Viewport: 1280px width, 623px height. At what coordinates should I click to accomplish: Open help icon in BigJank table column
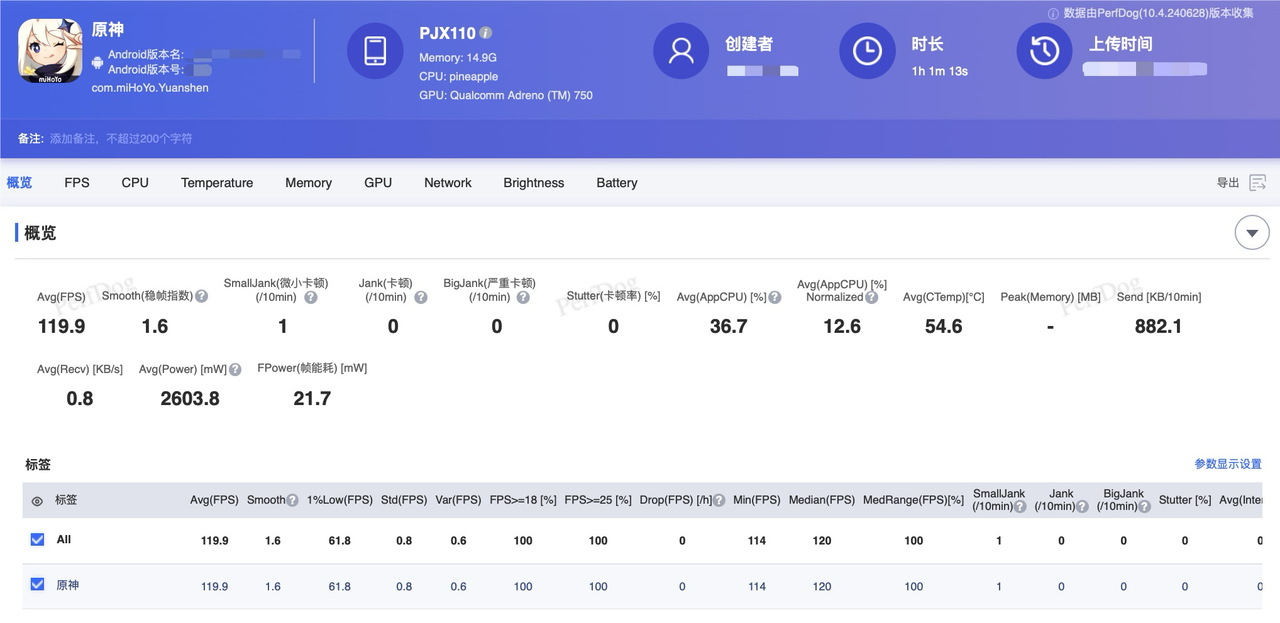[x=1144, y=506]
